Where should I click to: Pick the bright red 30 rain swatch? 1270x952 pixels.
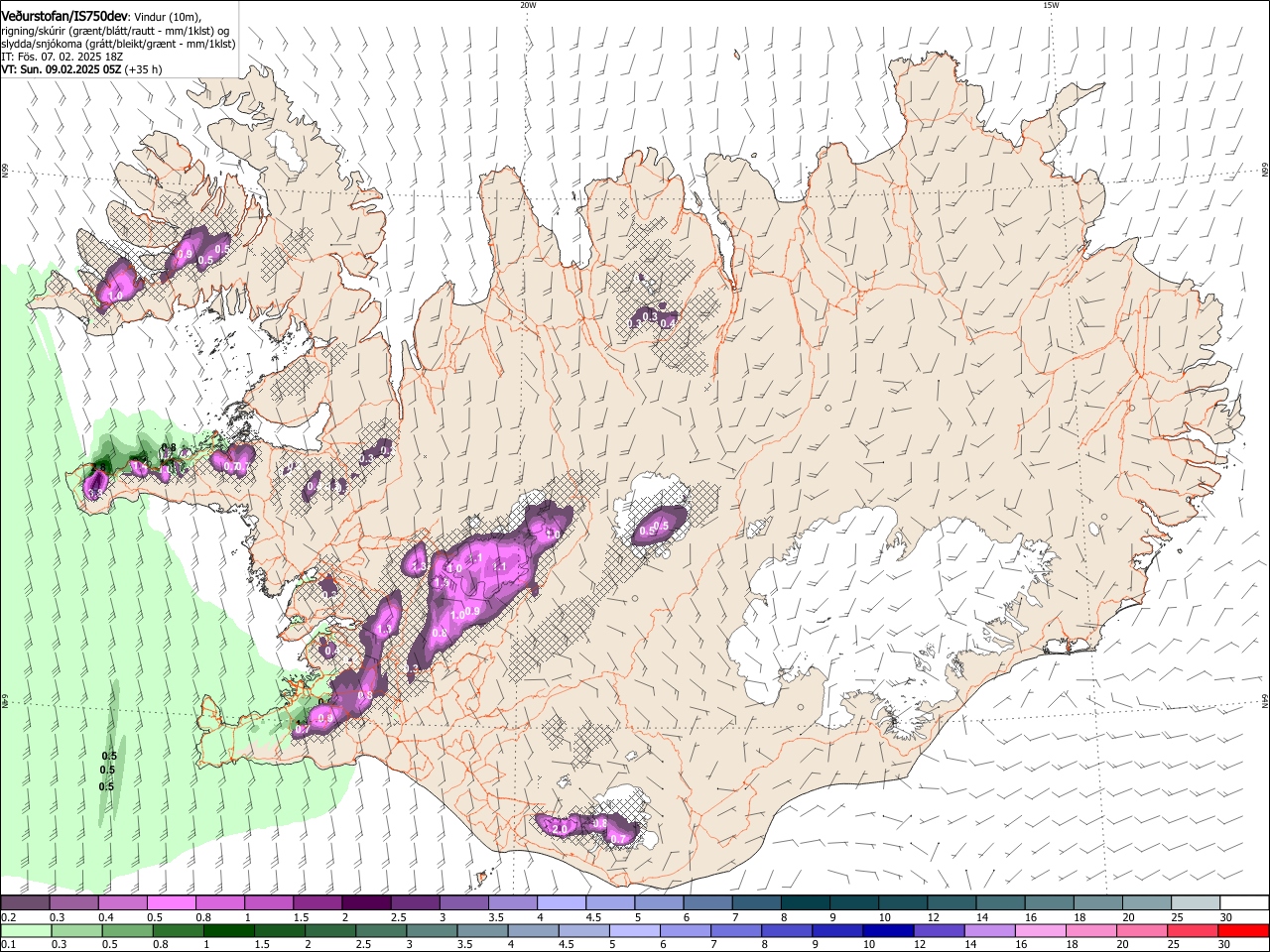point(1244,930)
